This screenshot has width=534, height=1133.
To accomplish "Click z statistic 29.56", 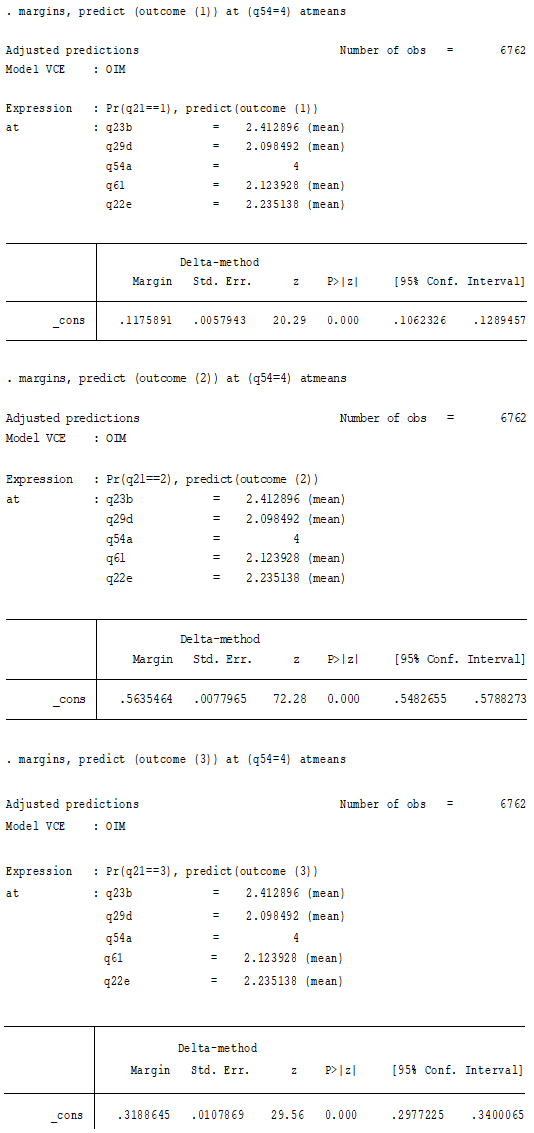I will pyautogui.click(x=285, y=1115).
